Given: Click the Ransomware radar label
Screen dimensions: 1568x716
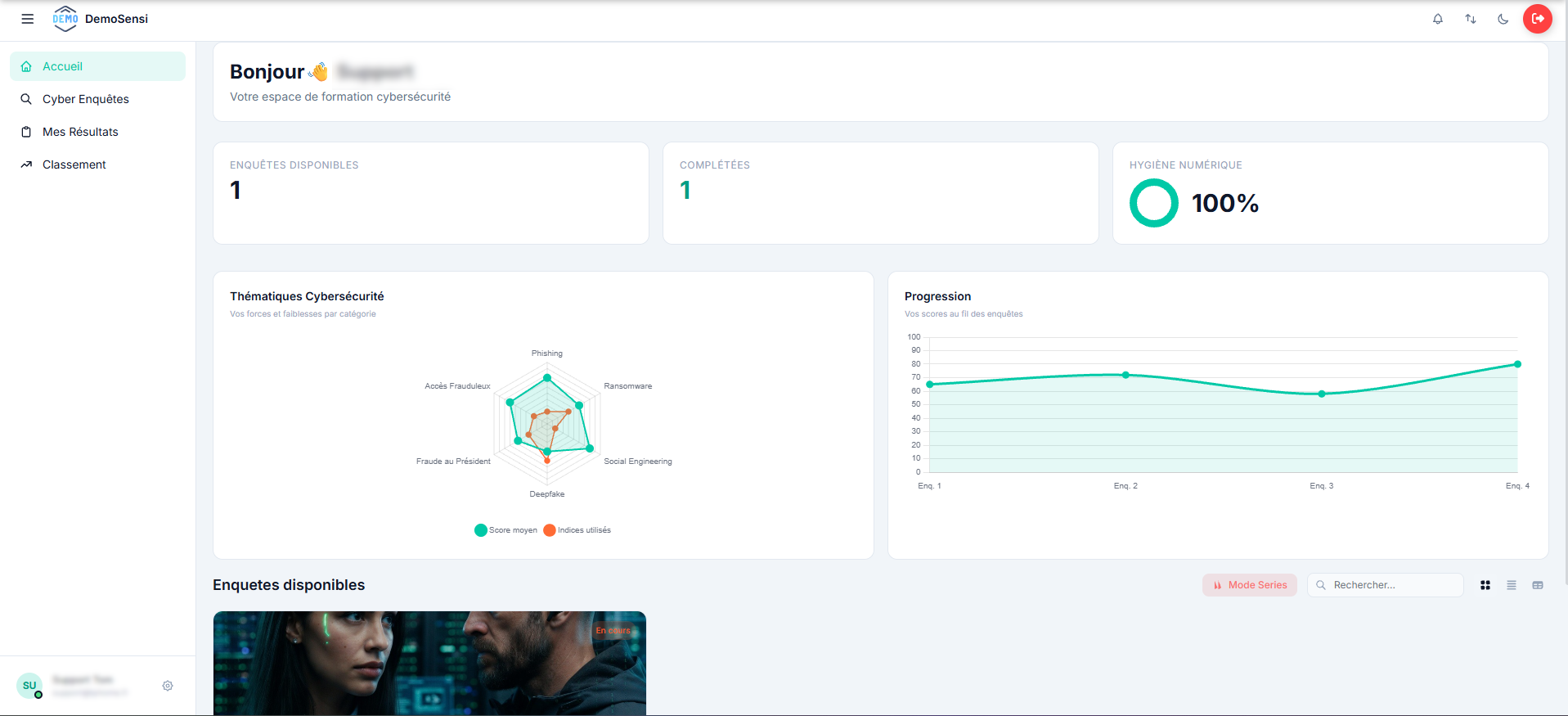Looking at the screenshot, I should click(628, 386).
